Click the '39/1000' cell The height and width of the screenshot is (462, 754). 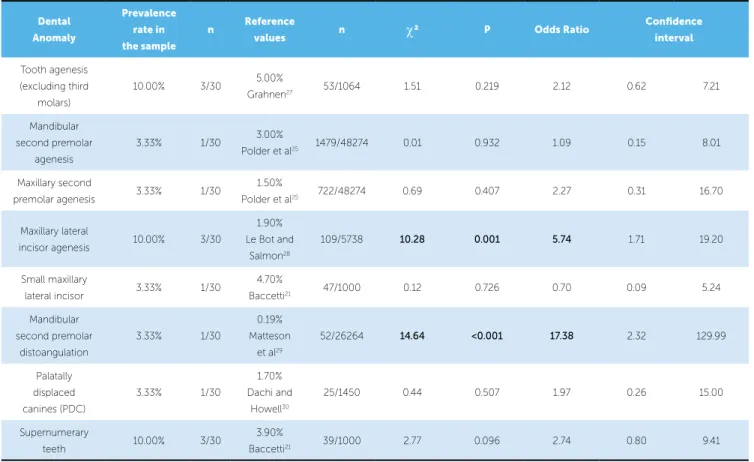(x=341, y=441)
